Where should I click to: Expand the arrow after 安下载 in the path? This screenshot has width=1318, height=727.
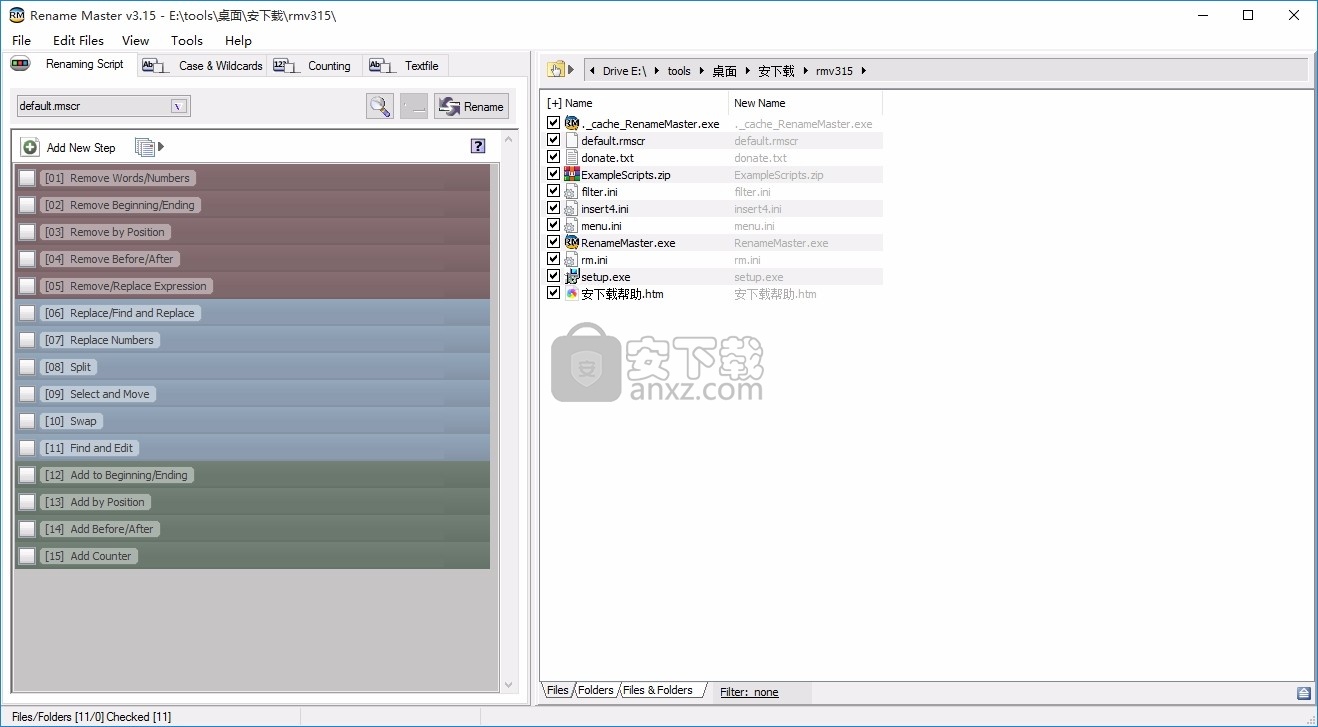pyautogui.click(x=804, y=71)
